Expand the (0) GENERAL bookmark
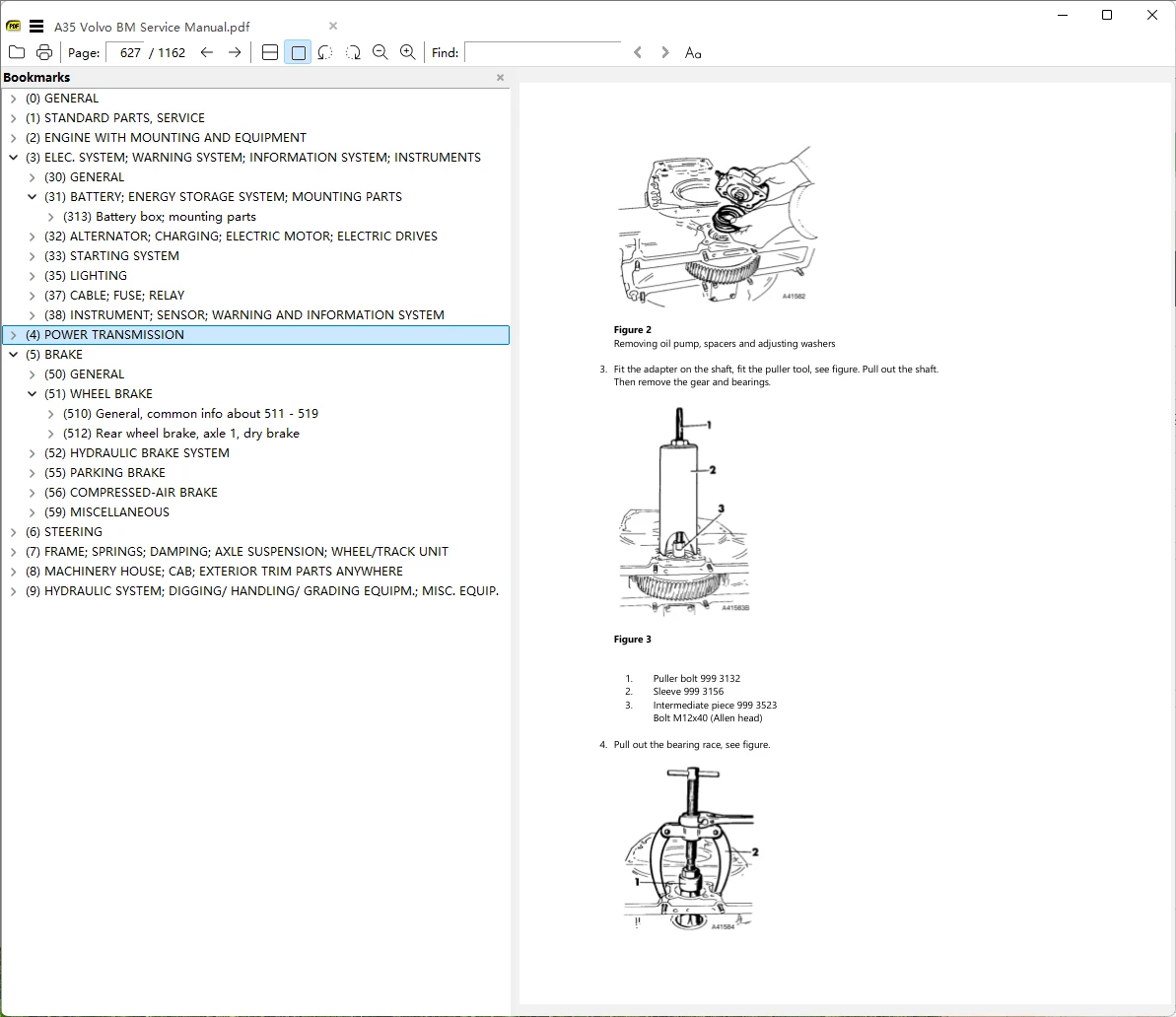This screenshot has width=1176, height=1017. click(x=14, y=99)
